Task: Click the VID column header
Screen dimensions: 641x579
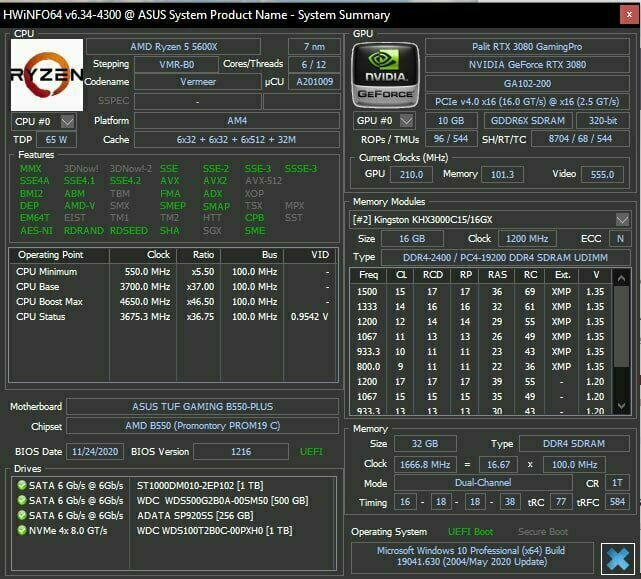Action: click(311, 255)
